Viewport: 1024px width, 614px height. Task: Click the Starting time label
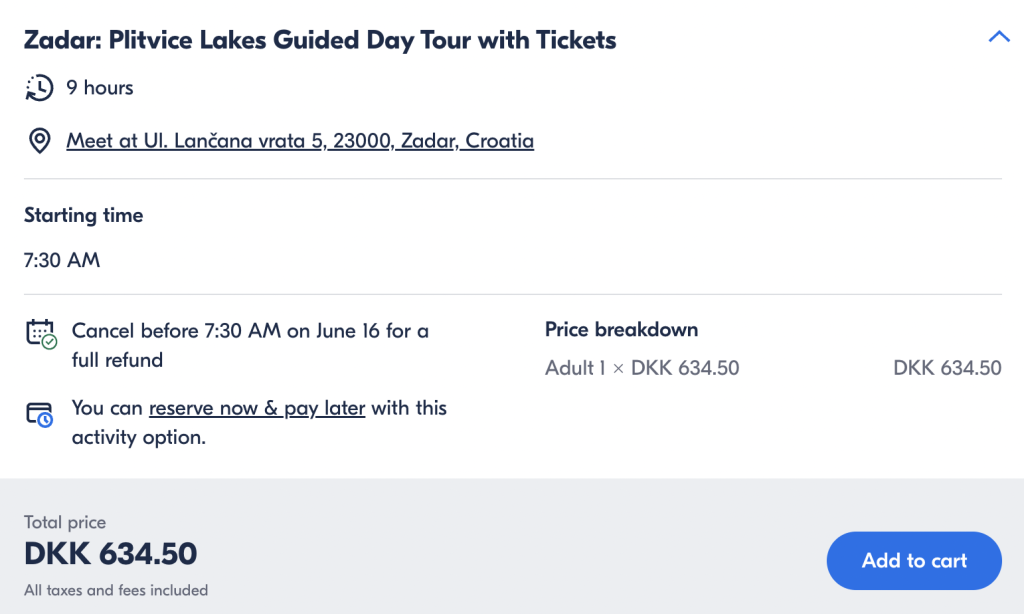click(84, 215)
